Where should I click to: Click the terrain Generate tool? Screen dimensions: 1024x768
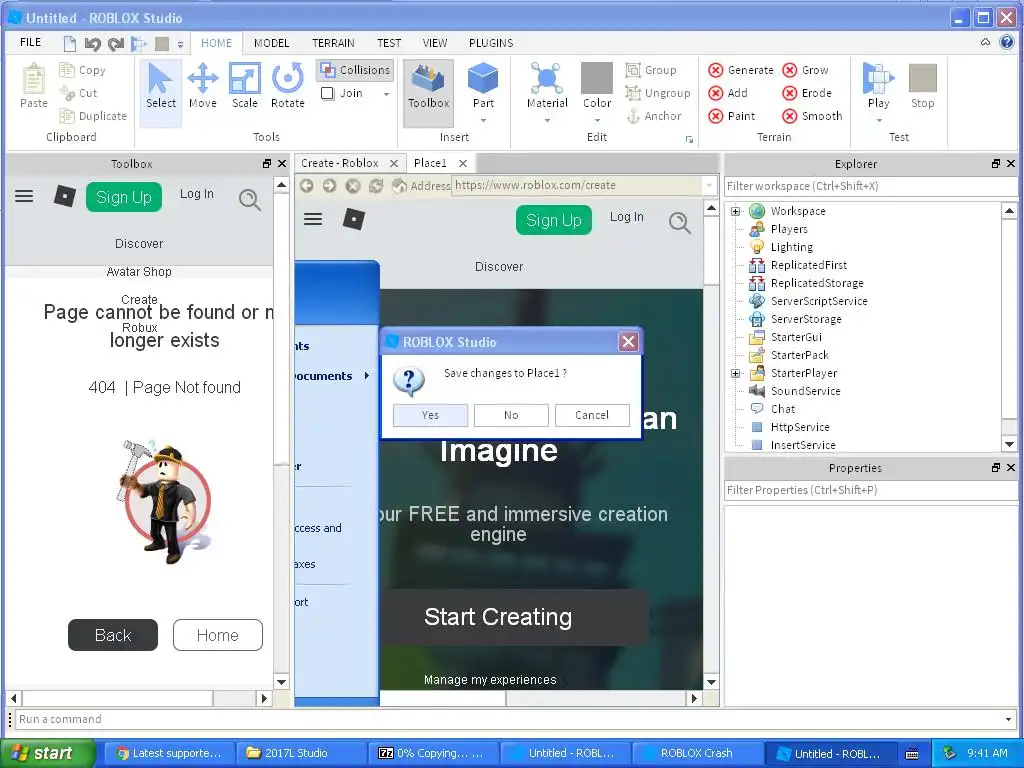click(x=741, y=70)
